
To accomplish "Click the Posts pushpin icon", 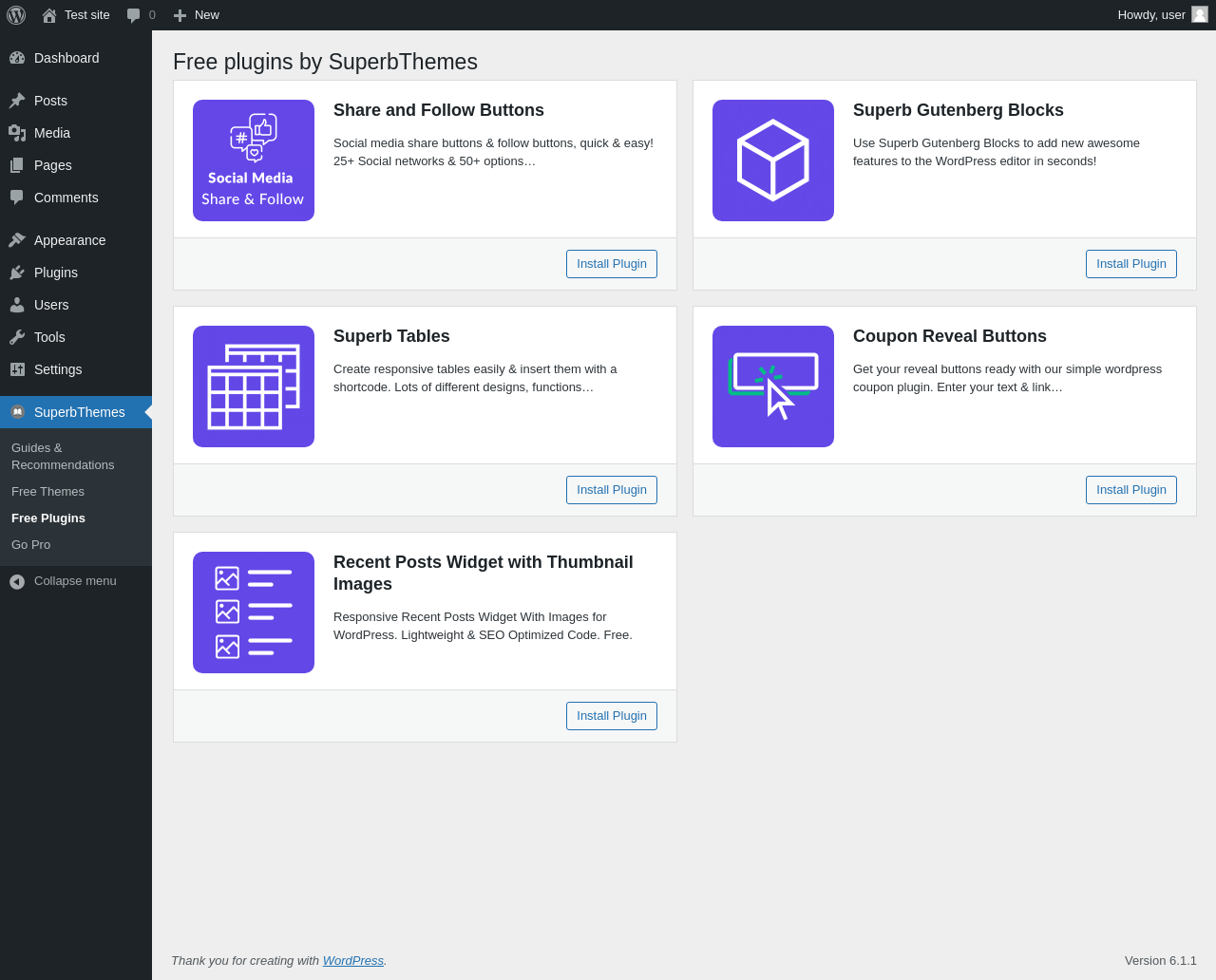I will (17, 101).
